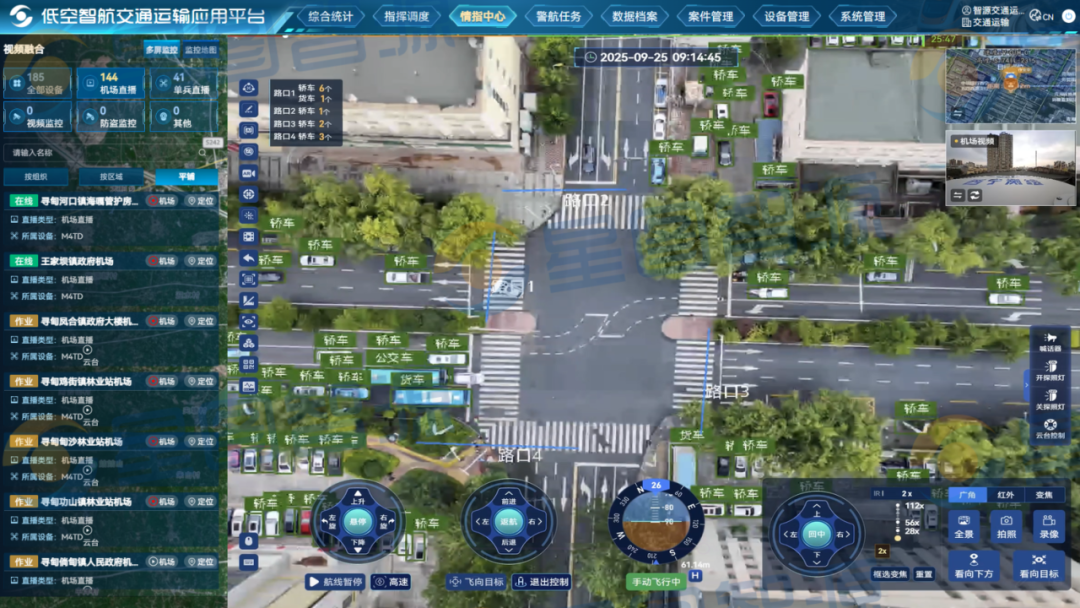Expand the CN language dropdown

(1042, 16)
